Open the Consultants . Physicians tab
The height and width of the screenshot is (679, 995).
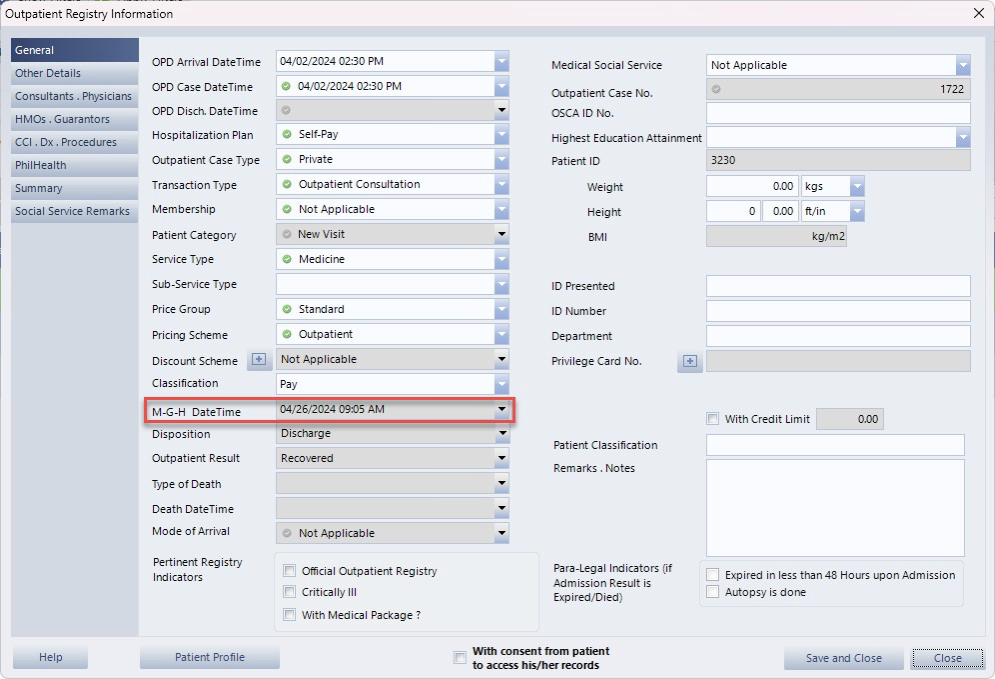click(x=75, y=97)
